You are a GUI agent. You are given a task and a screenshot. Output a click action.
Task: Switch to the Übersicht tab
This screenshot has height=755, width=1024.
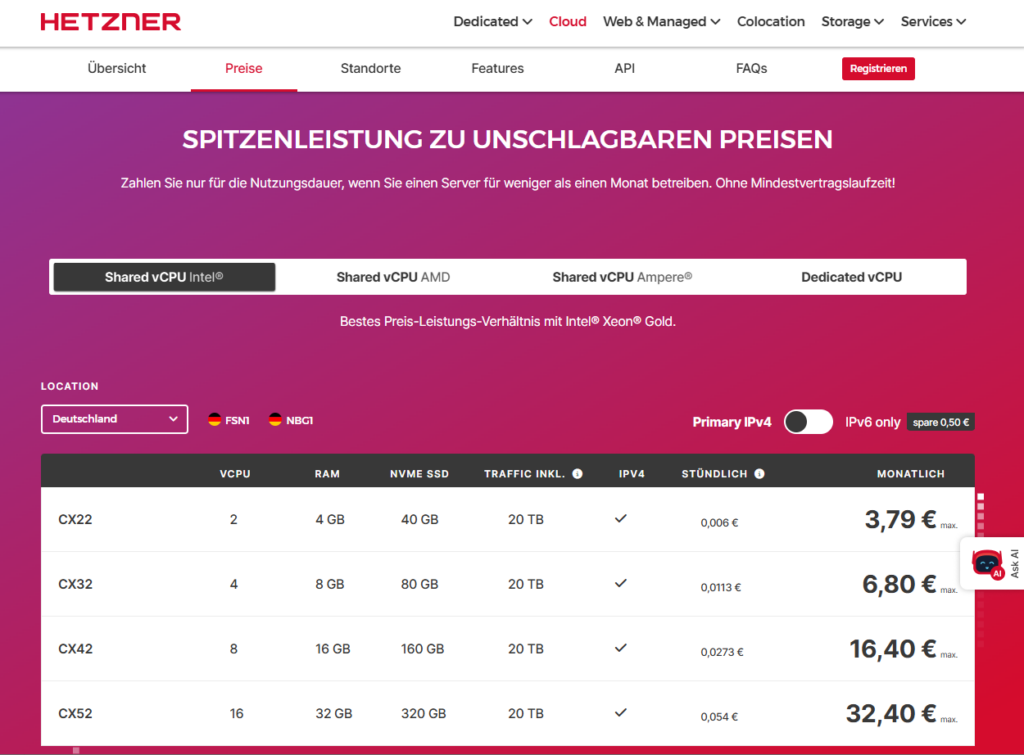[117, 69]
